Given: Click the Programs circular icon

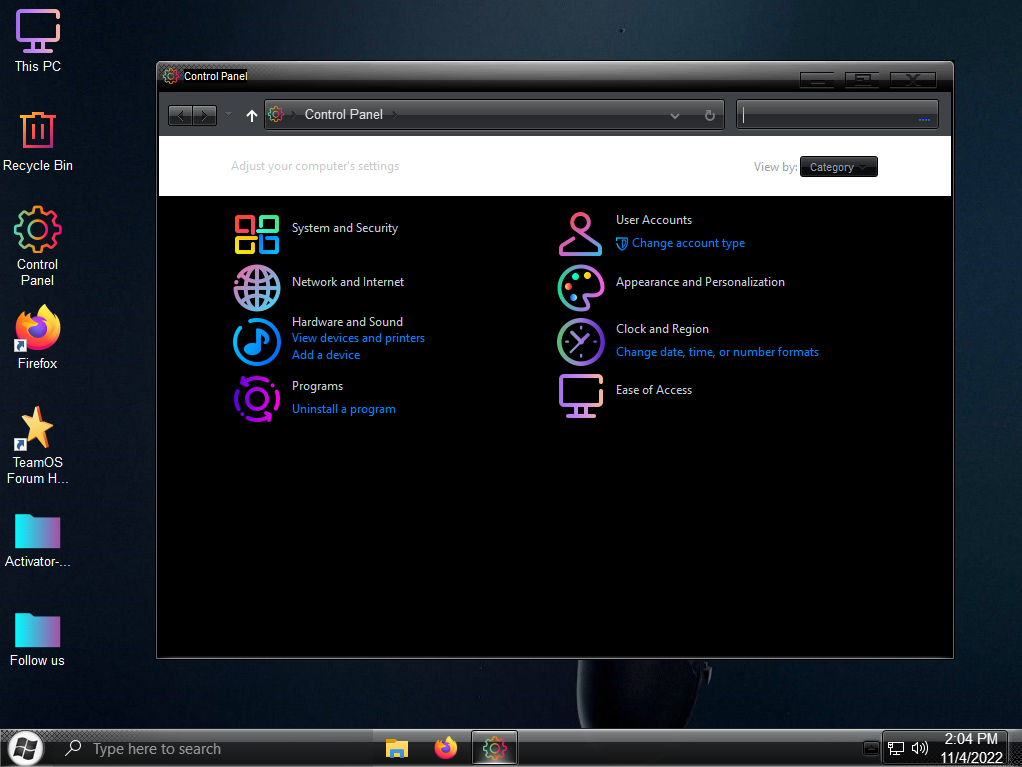Looking at the screenshot, I should (x=257, y=398).
